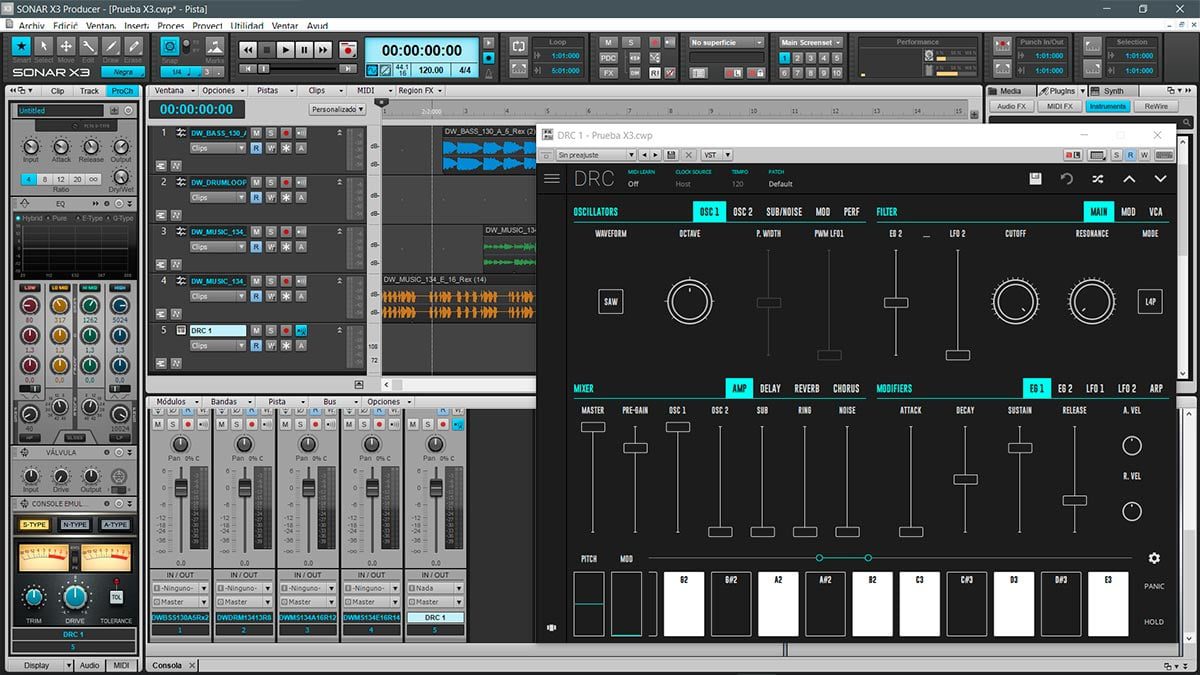Click the transport Record button
This screenshot has height=675, width=1200.
[x=347, y=49]
